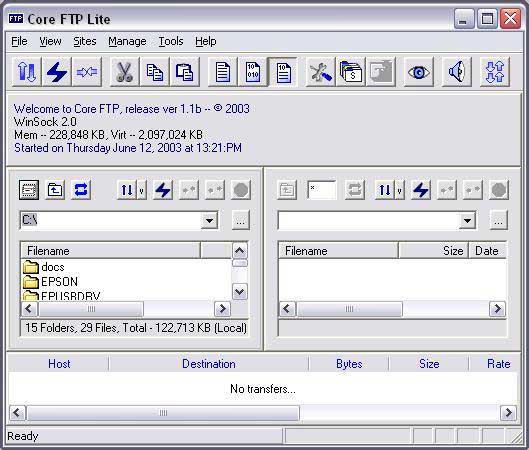Toggle auto transfer mode icon
The height and width of the screenshot is (450, 529).
point(283,72)
